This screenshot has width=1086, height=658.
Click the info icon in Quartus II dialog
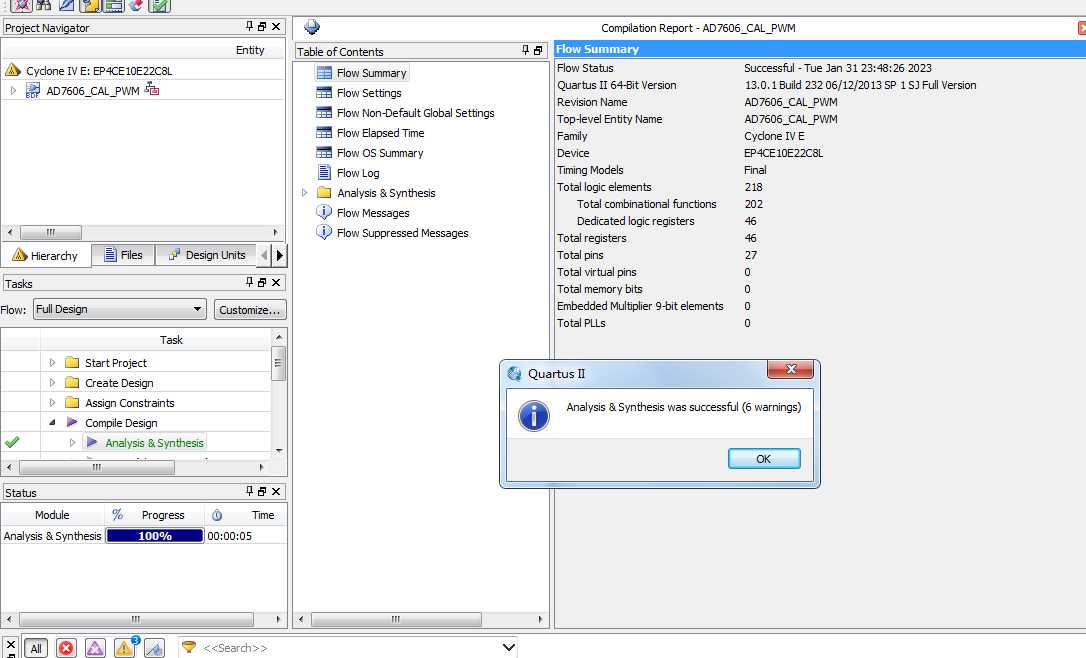(534, 416)
